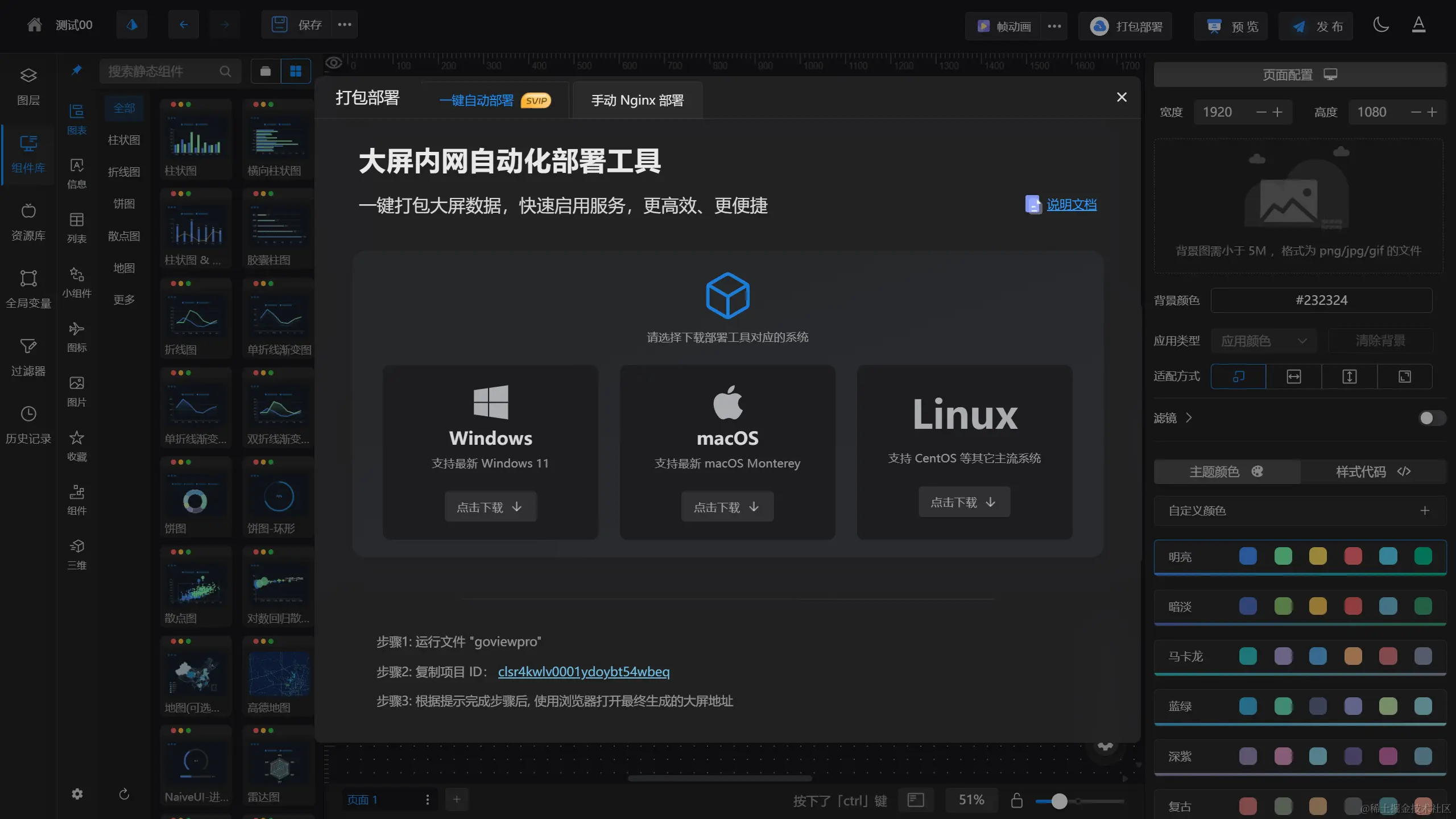Expand the 滤镜 section chevron
1456x819 pixels.
coord(1189,418)
